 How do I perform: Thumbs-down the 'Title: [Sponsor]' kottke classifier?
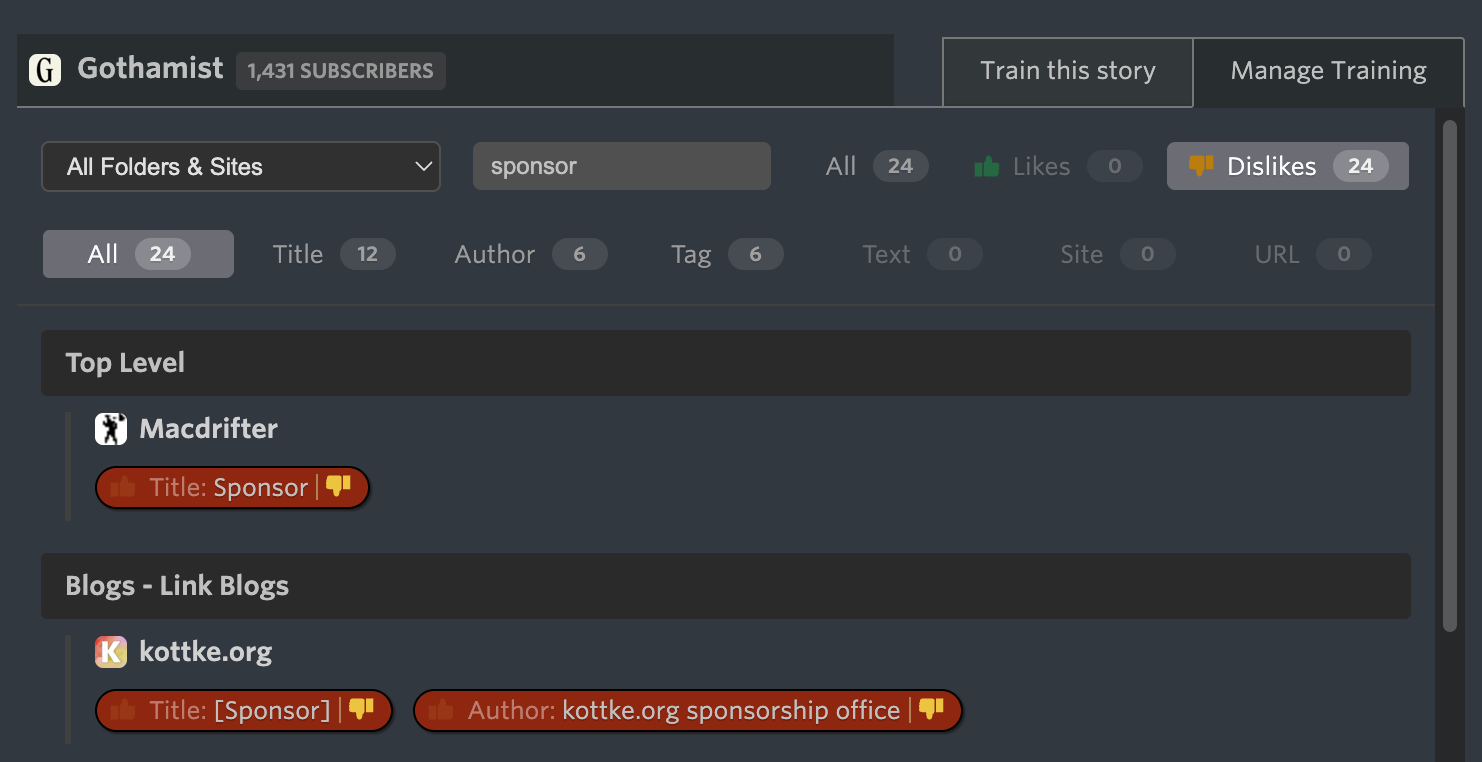[x=362, y=710]
